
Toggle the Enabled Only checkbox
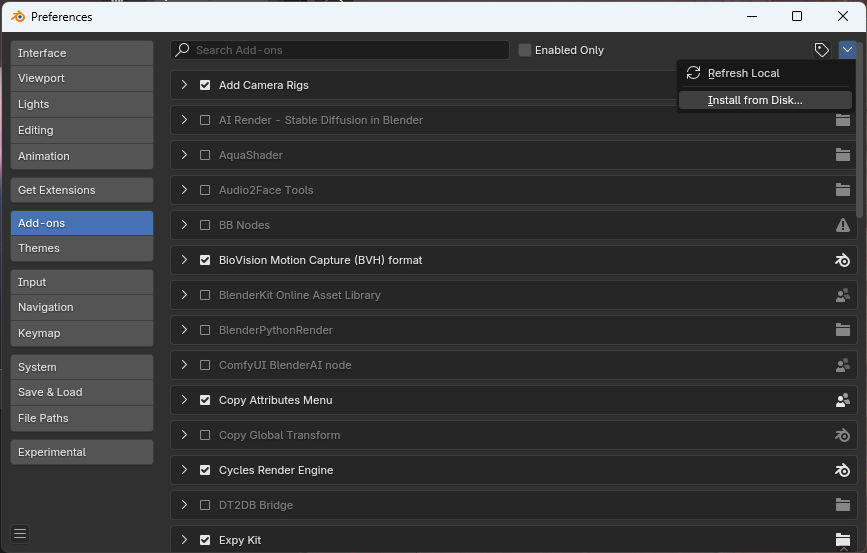click(x=525, y=50)
